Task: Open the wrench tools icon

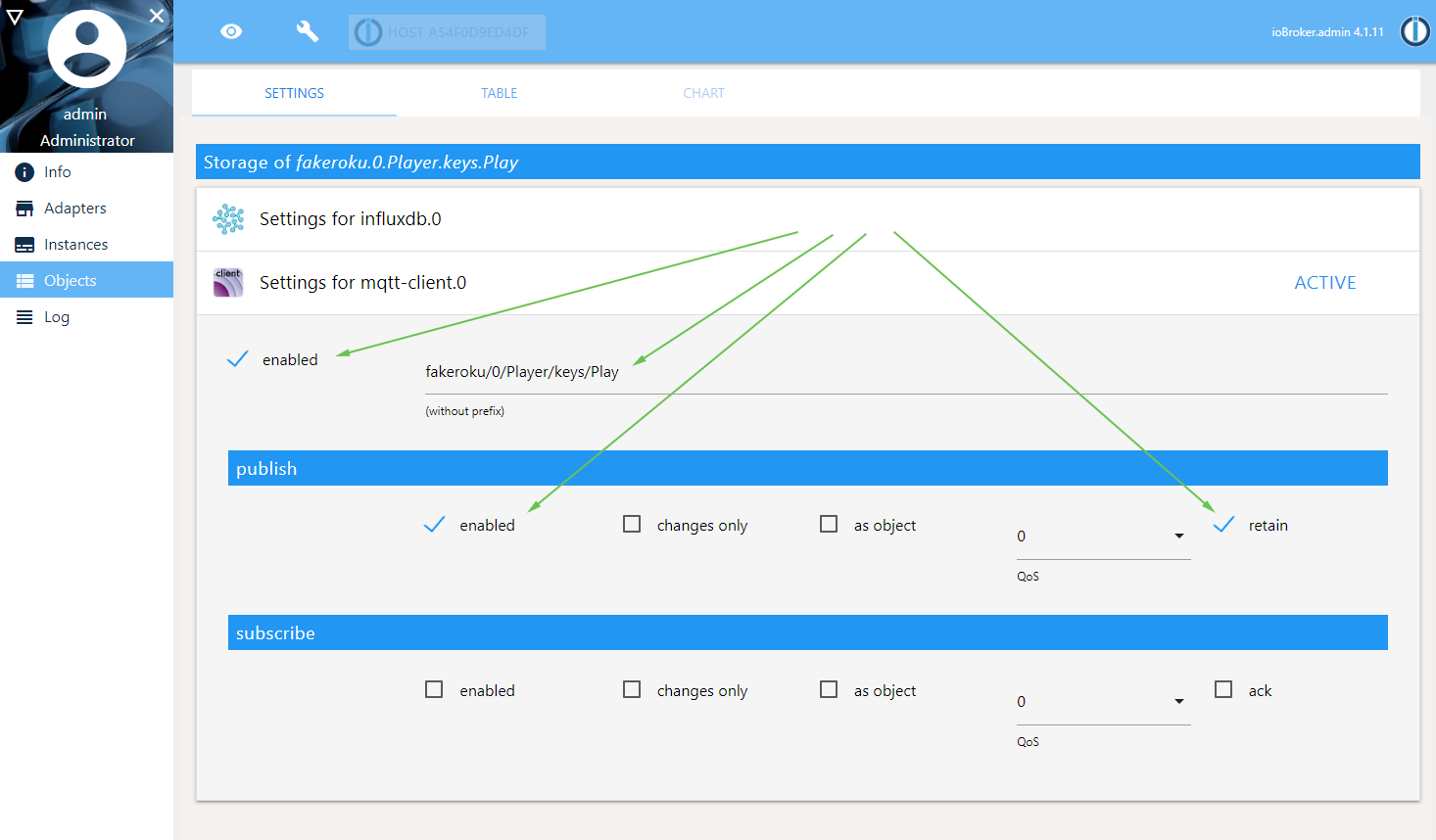Action: 308,31
